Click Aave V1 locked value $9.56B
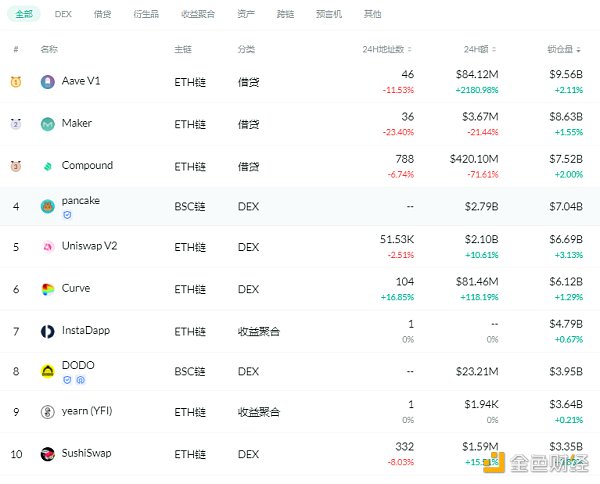600x484 pixels. 566,74
